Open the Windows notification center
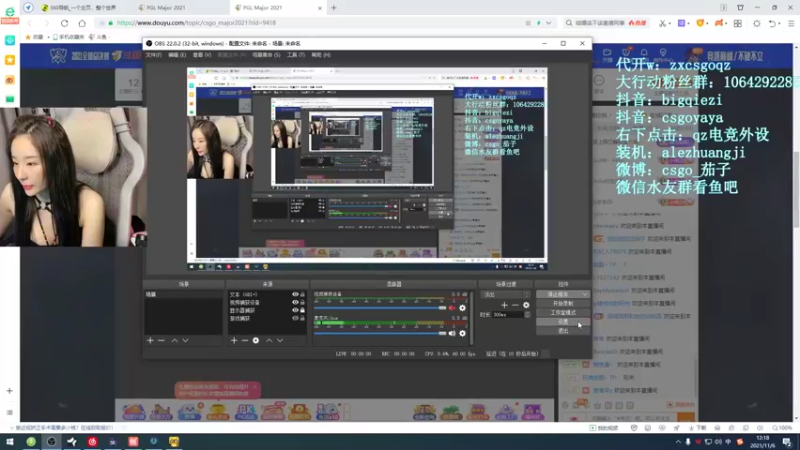 tap(787, 442)
